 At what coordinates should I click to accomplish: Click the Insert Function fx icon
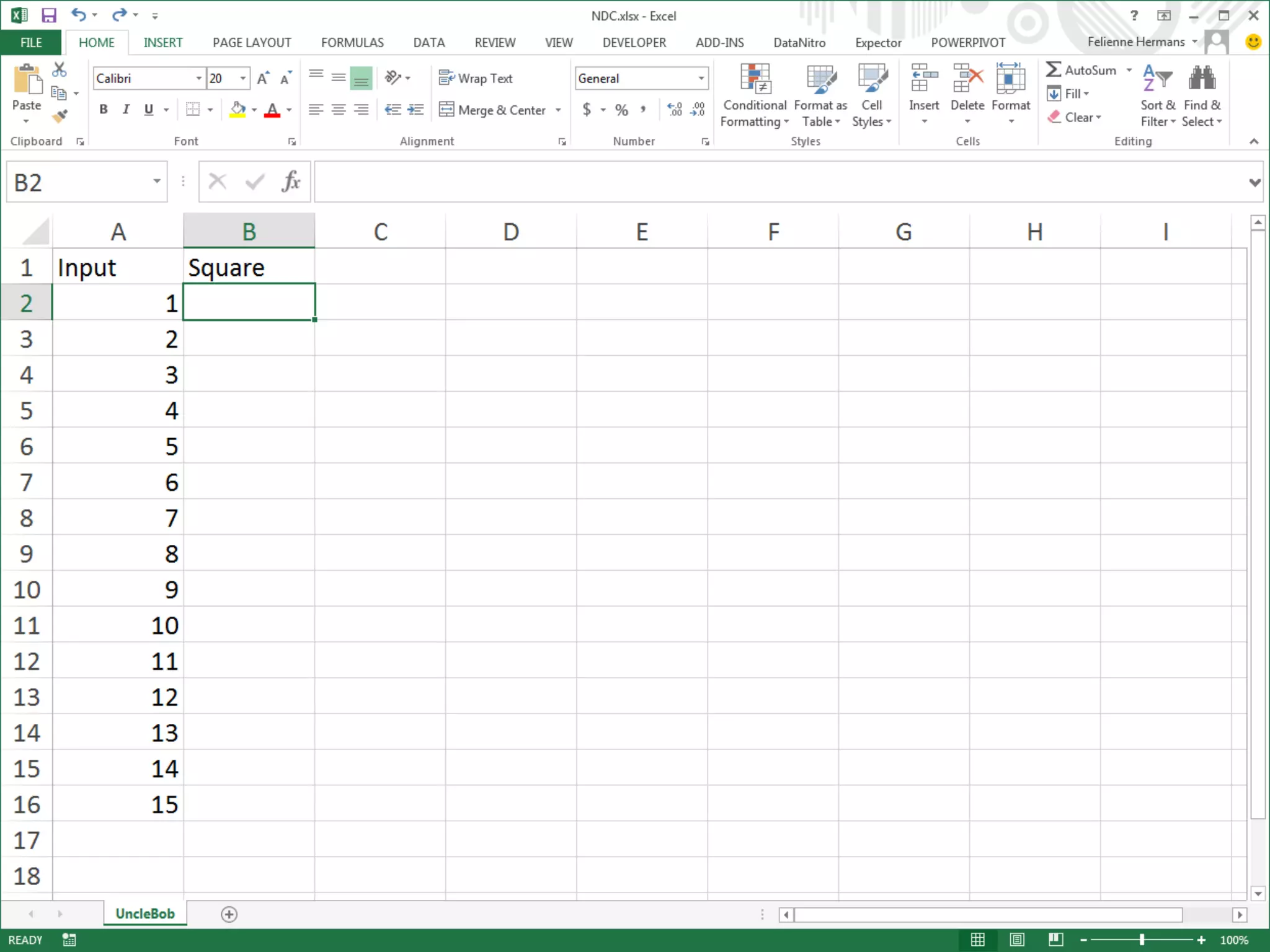[290, 182]
